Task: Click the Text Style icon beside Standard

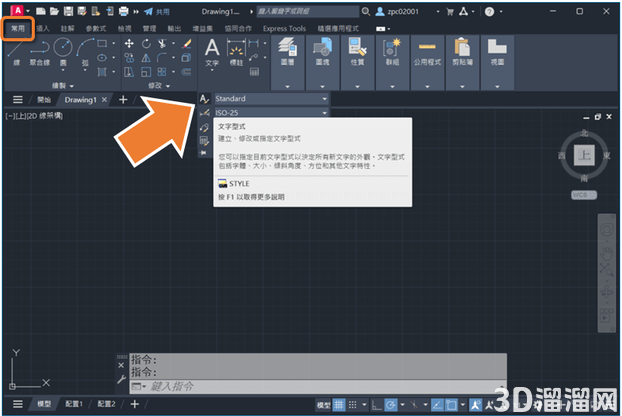Action: point(204,99)
